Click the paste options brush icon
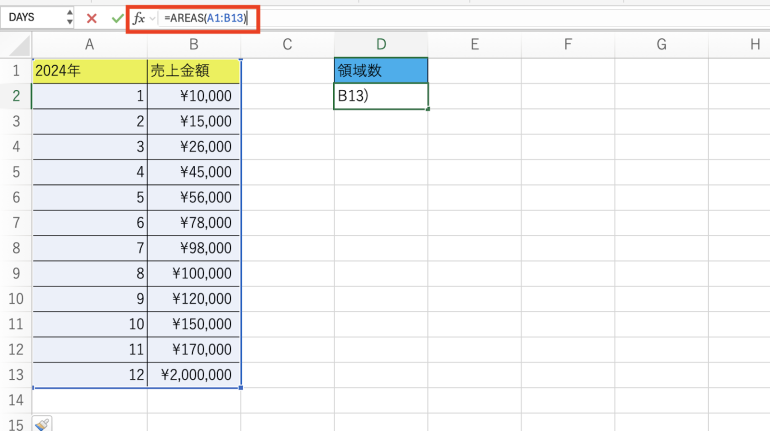This screenshot has width=770, height=431. [x=41, y=424]
